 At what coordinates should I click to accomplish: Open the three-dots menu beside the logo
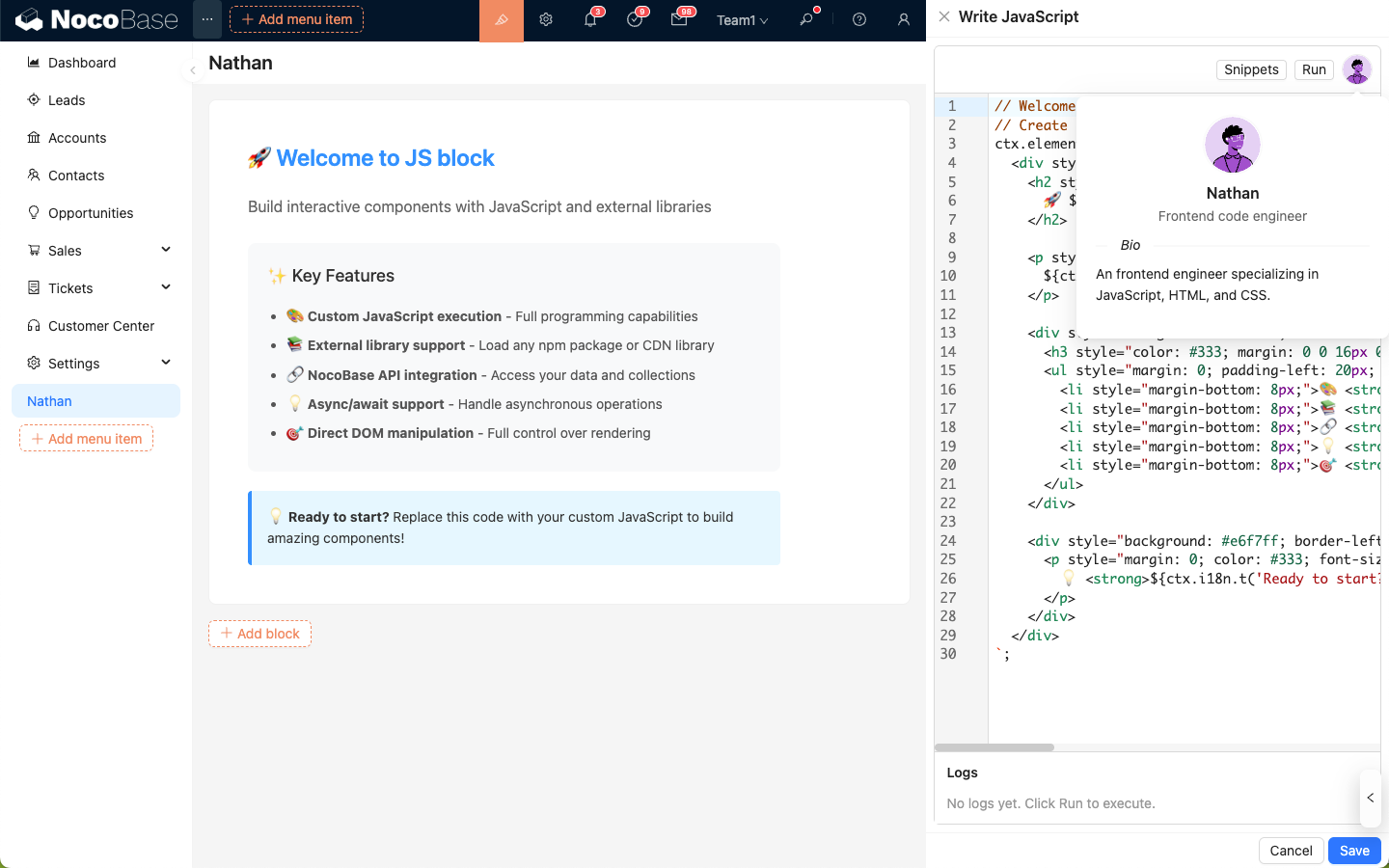207,19
